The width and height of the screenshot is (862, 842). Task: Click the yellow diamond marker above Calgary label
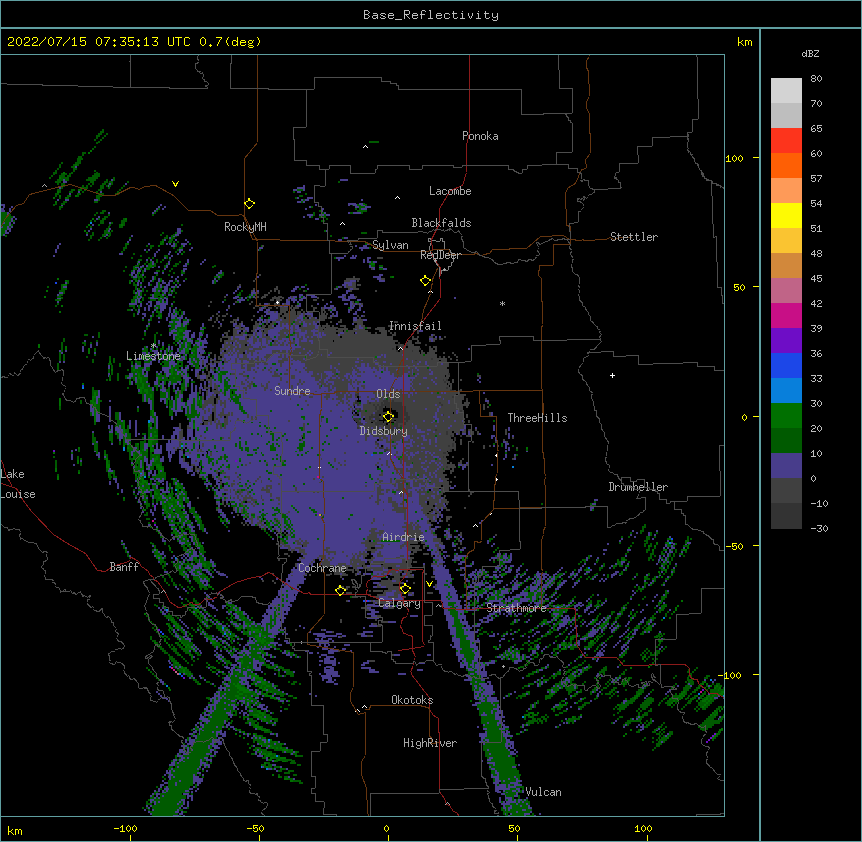click(x=405, y=589)
